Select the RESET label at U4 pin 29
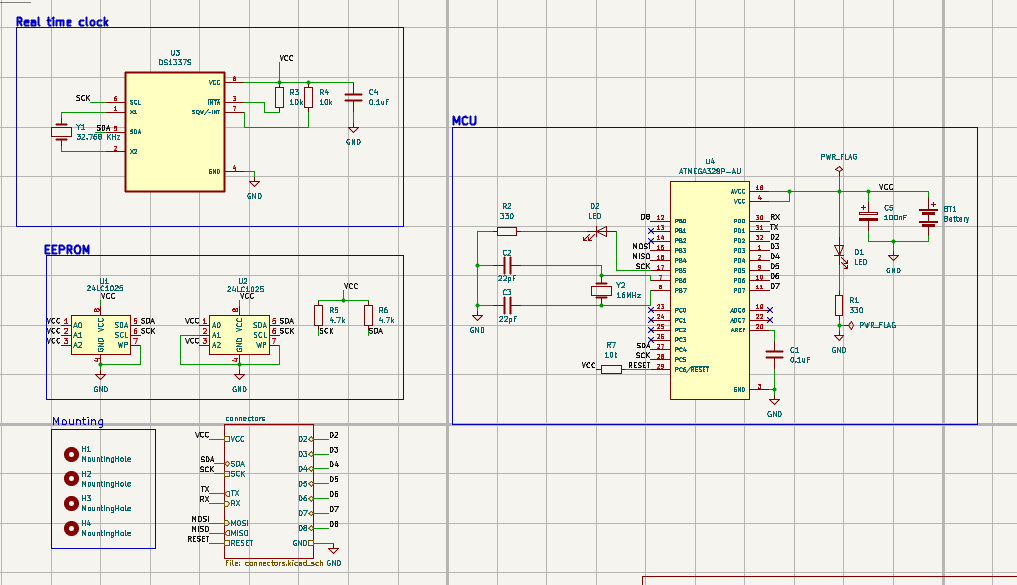The width and height of the screenshot is (1017, 585). point(639,365)
